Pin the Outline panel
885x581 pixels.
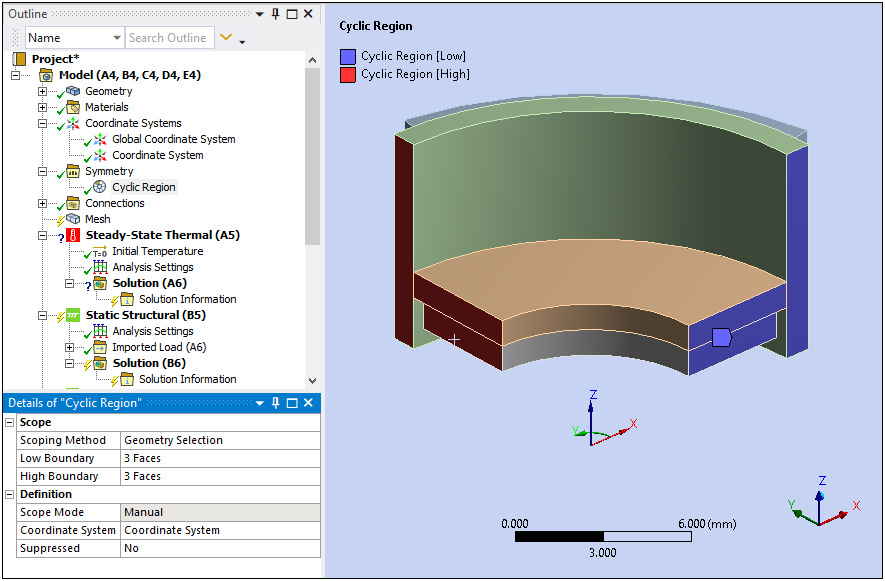coord(275,14)
